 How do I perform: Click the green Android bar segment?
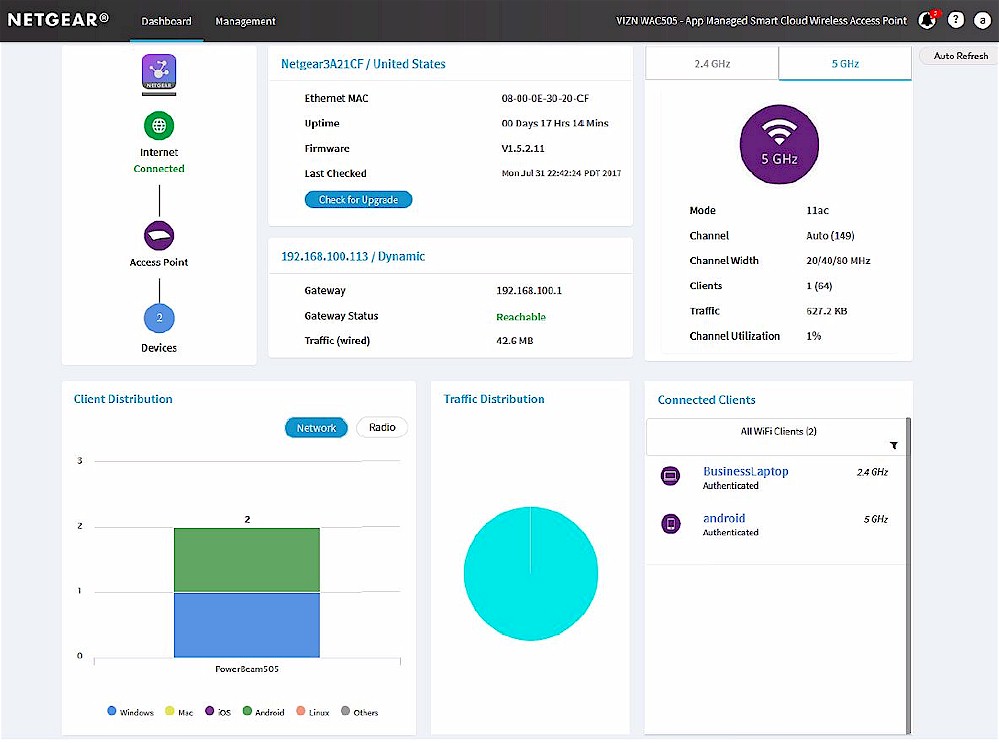pyautogui.click(x=247, y=560)
